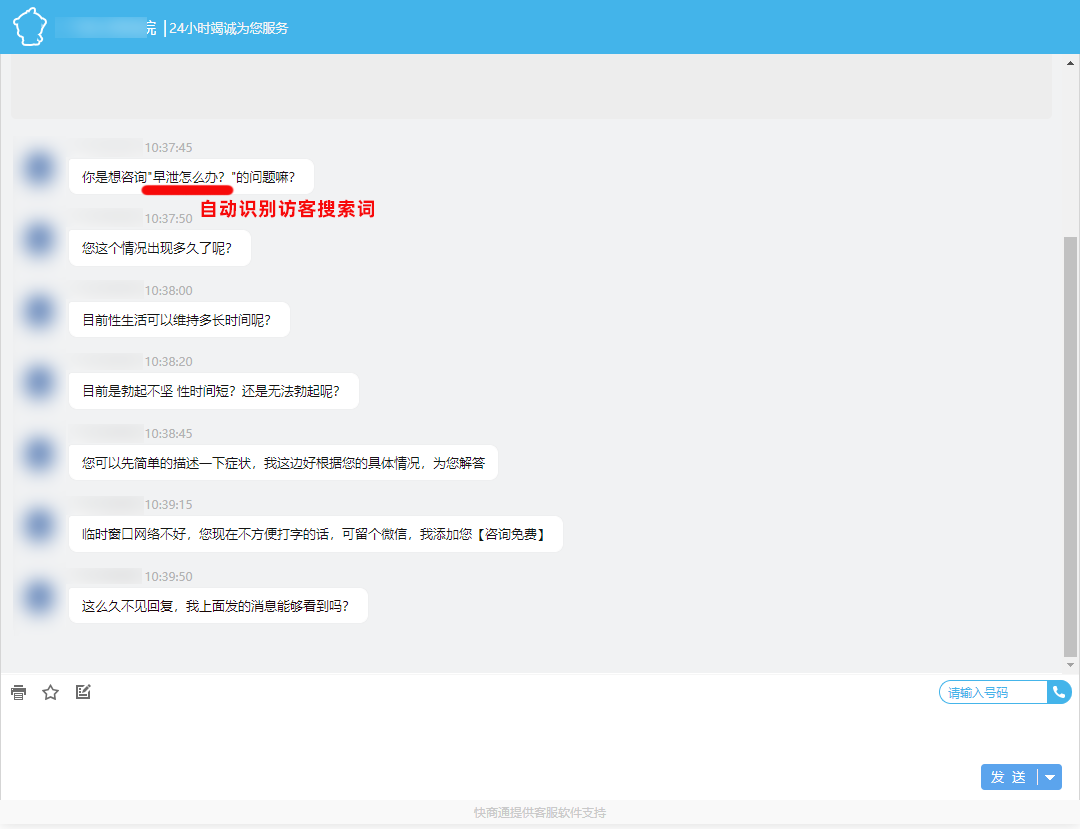Viewport: 1080px width, 829px height.
Task: Click the message 您这个情况出现多久了呢？
Action: tap(159, 248)
